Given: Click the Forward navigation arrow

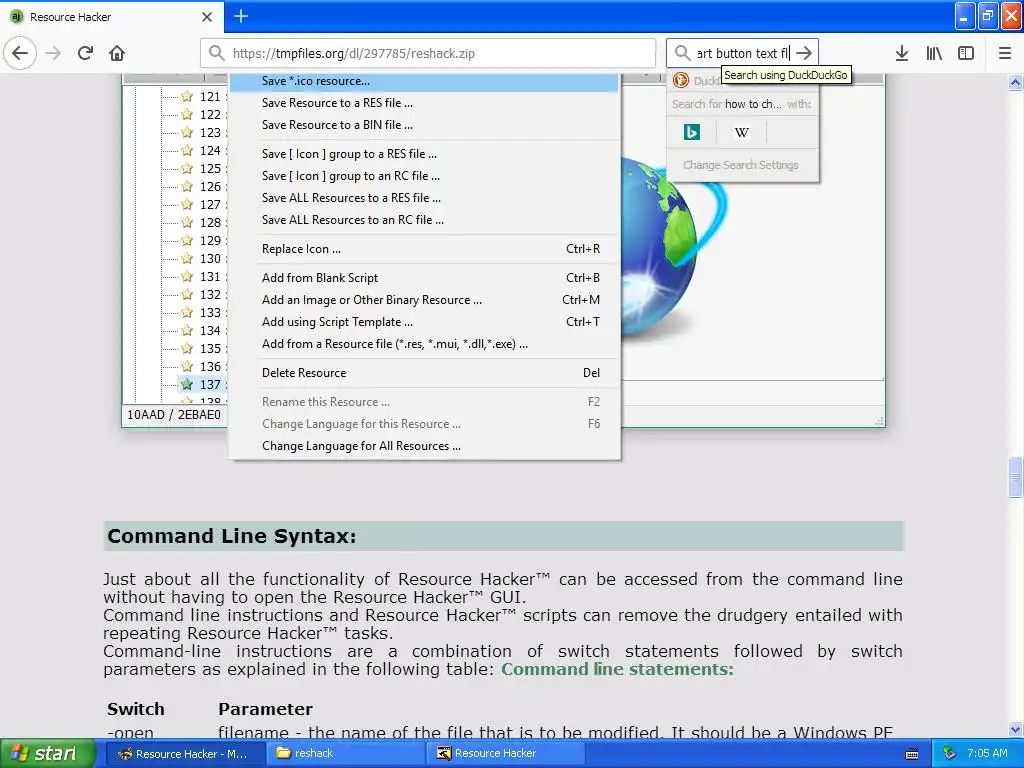Looking at the screenshot, I should (53, 53).
